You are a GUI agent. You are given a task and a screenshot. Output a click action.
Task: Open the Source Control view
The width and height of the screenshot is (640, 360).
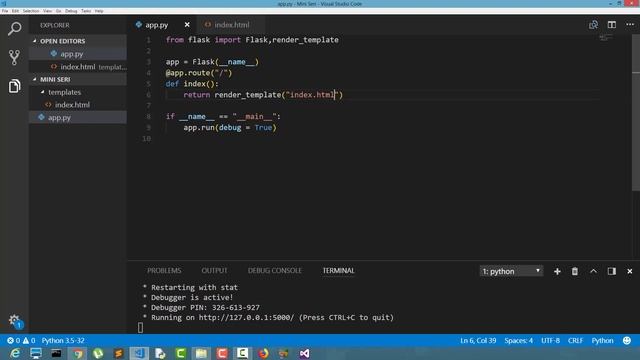[x=14, y=58]
